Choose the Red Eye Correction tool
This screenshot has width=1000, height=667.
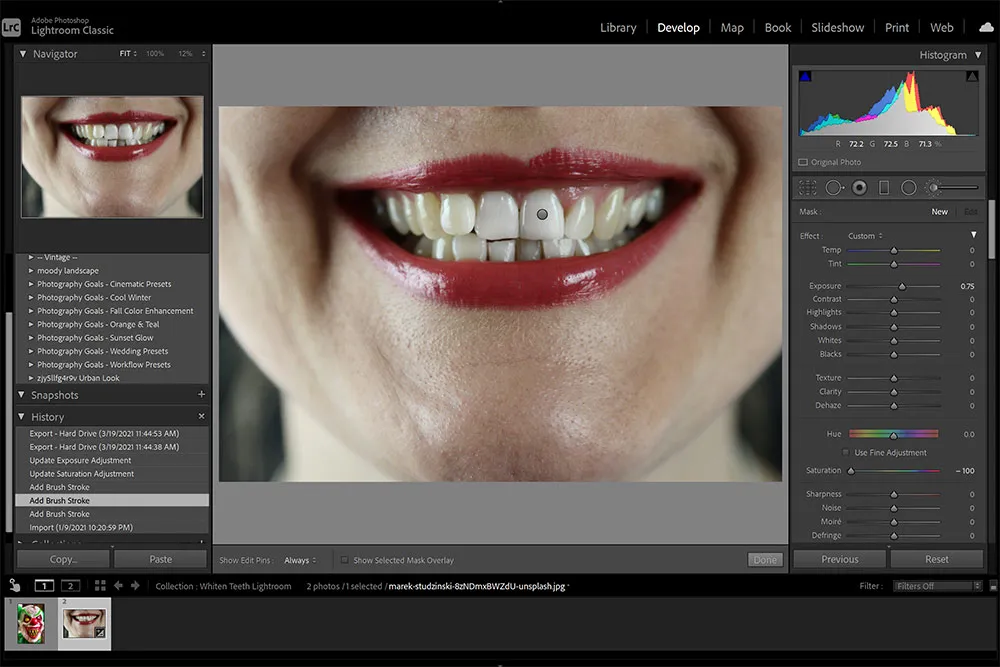pyautogui.click(x=859, y=187)
